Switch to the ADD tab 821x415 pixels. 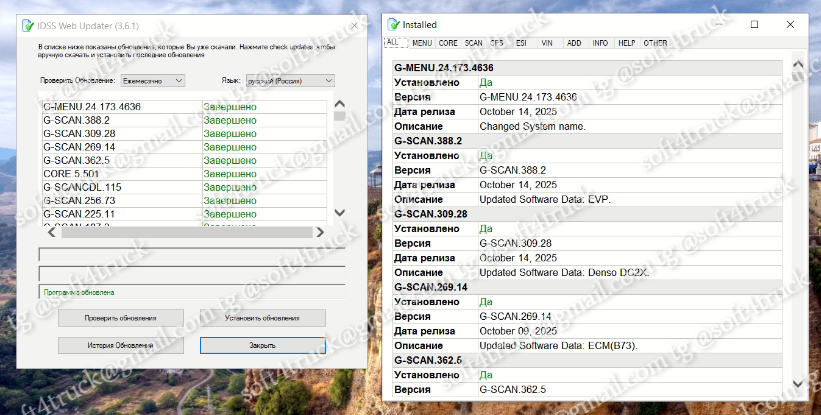click(574, 43)
